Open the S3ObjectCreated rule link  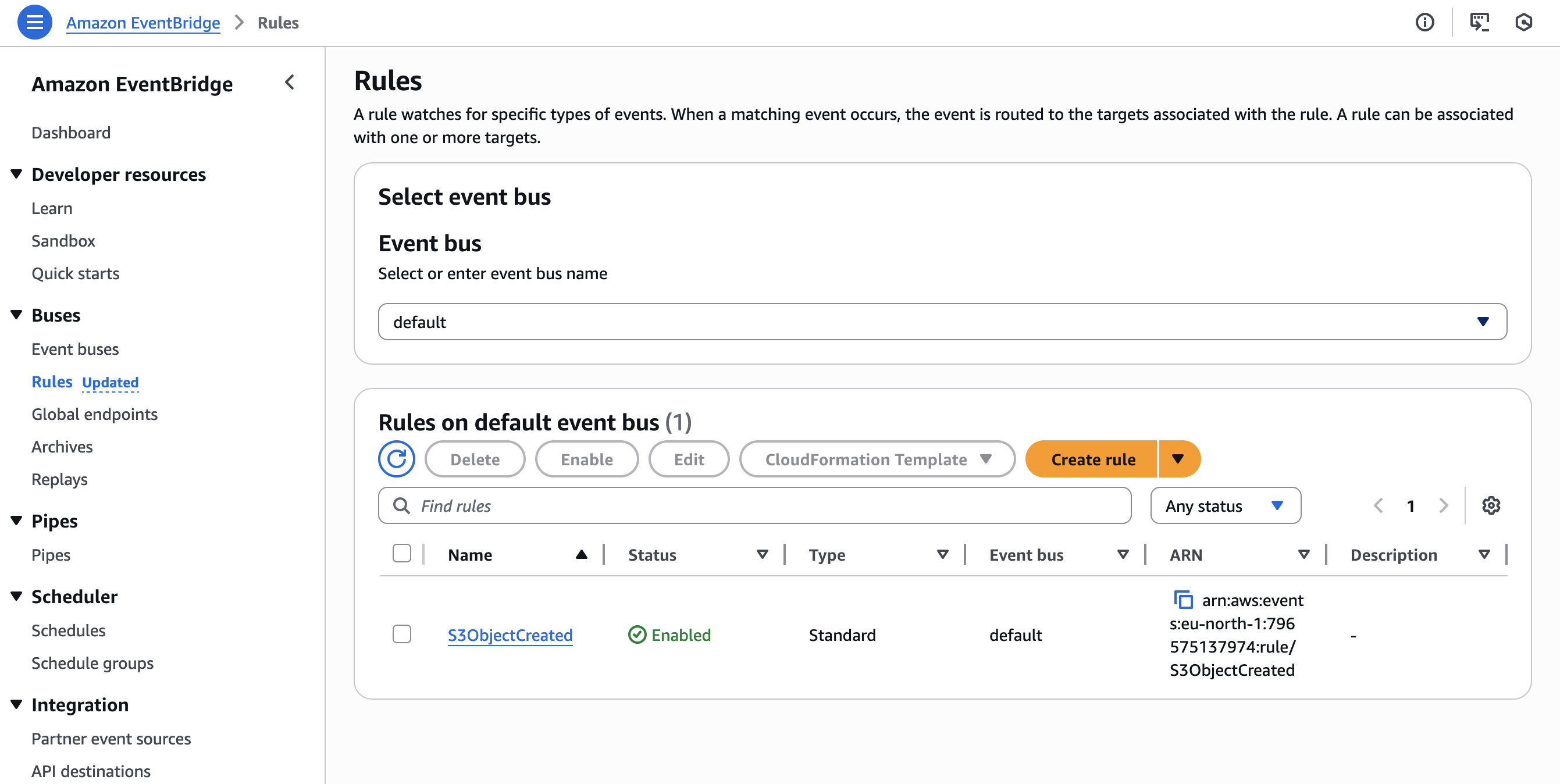[x=510, y=635]
